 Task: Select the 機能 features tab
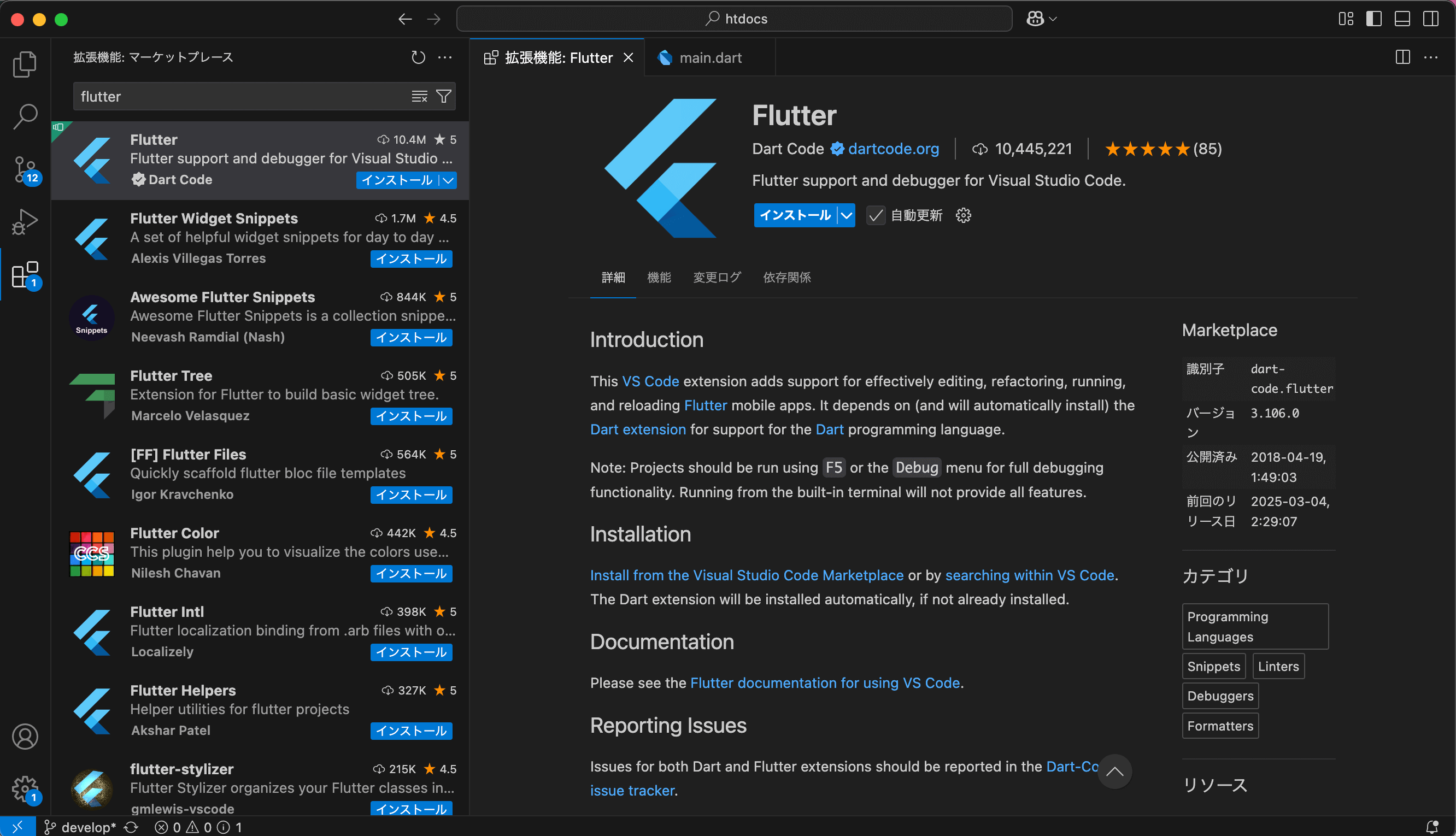659,278
